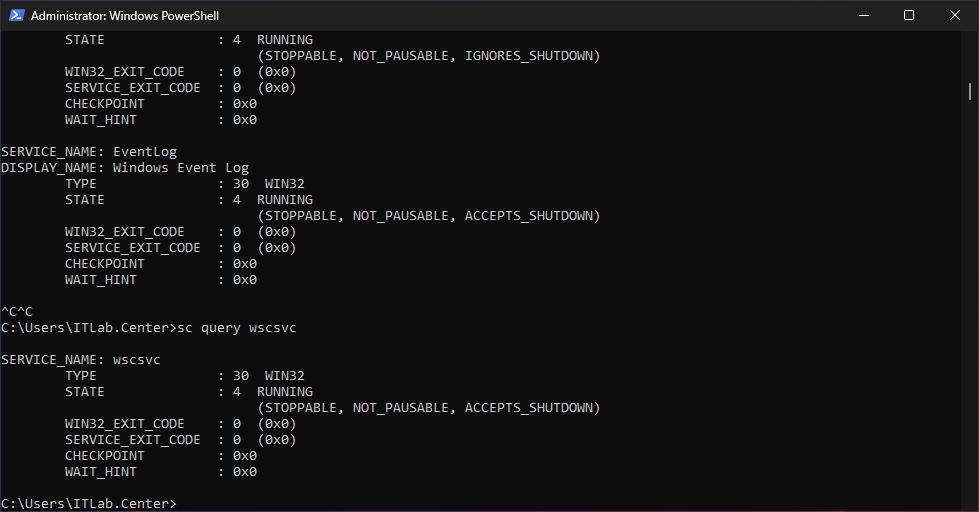This screenshot has width=979, height=512.
Task: Click 'RUNNING' state in the wscsvc output
Action: point(285,391)
